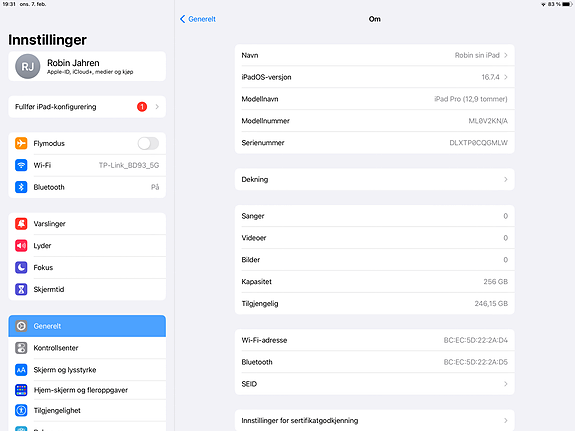Screen dimensions: 575x431
Task: Open Fullfør iPad-konfigurering
Action: tap(87, 107)
